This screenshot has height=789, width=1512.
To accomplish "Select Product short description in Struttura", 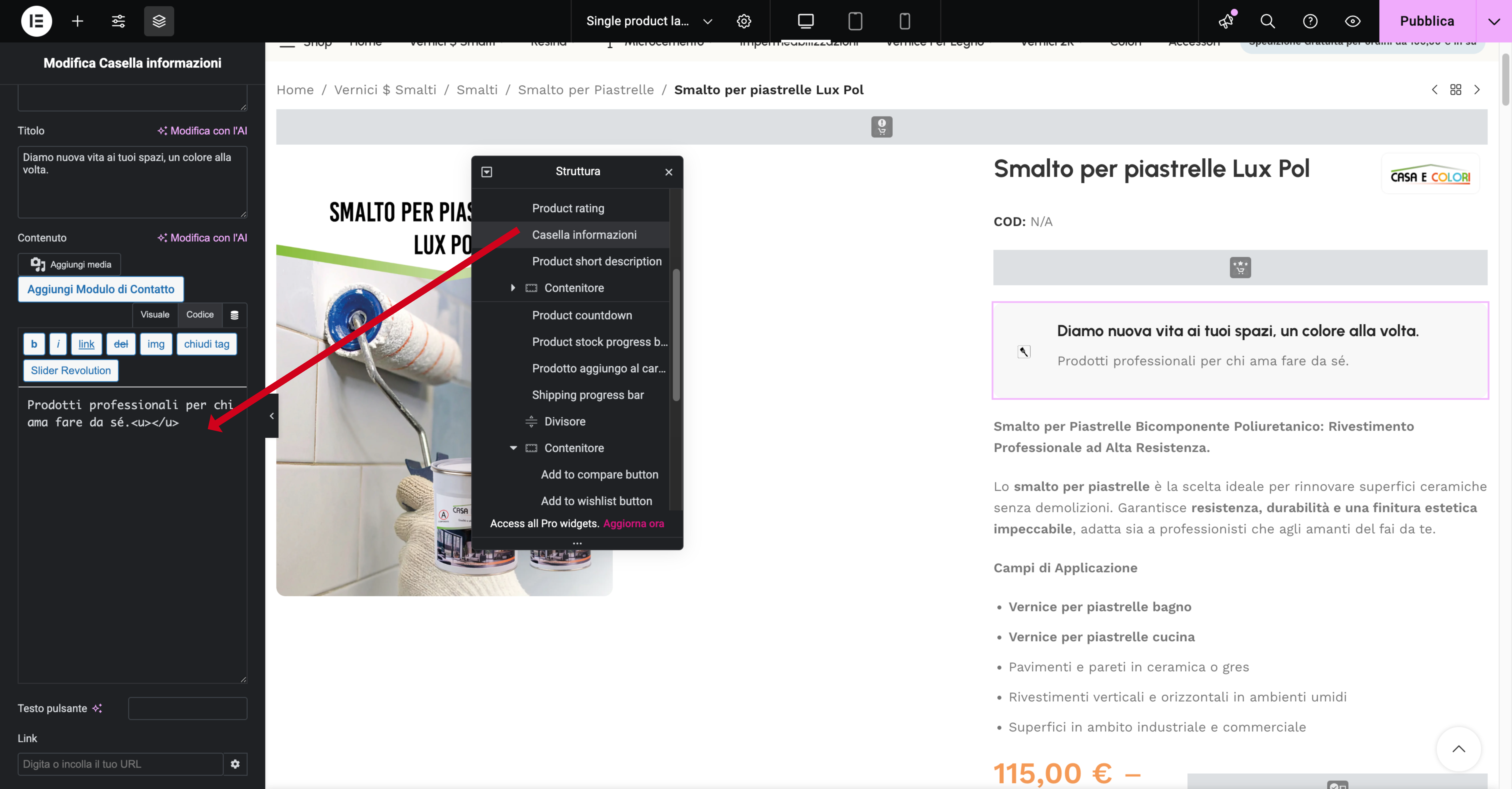I will pos(596,261).
